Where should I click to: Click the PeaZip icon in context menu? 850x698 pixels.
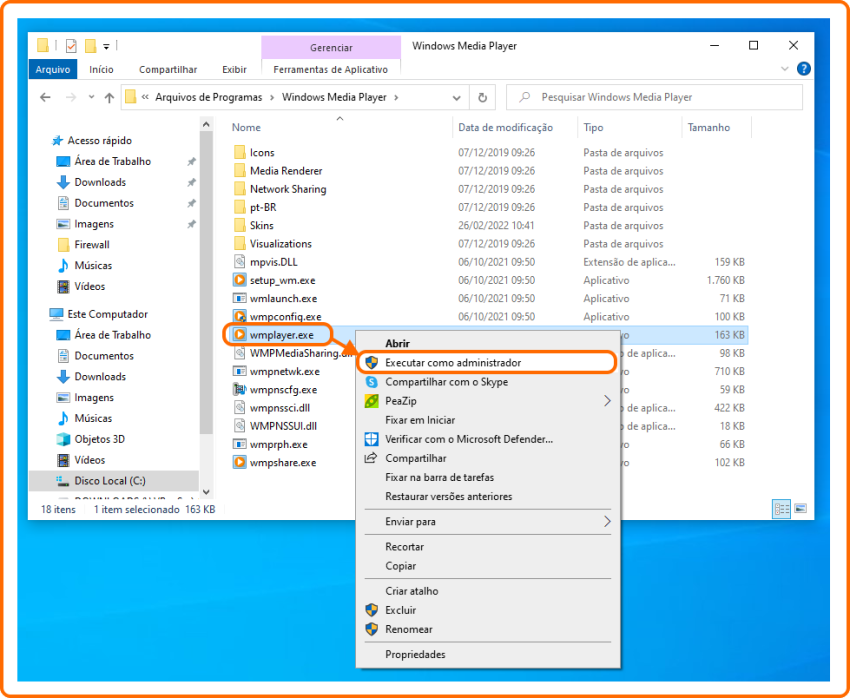click(x=371, y=401)
